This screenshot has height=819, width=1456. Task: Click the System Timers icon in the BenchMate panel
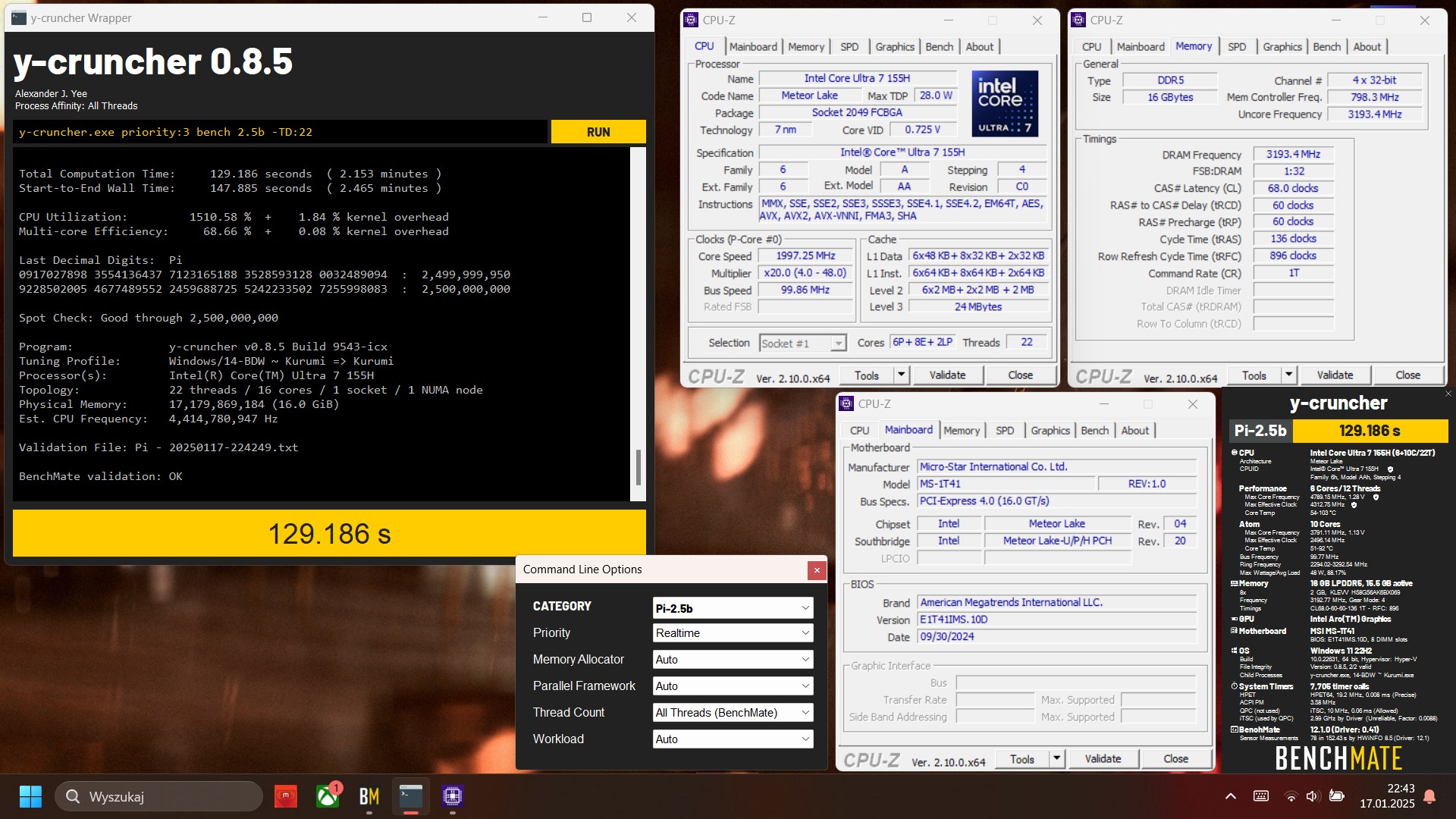point(1234,686)
